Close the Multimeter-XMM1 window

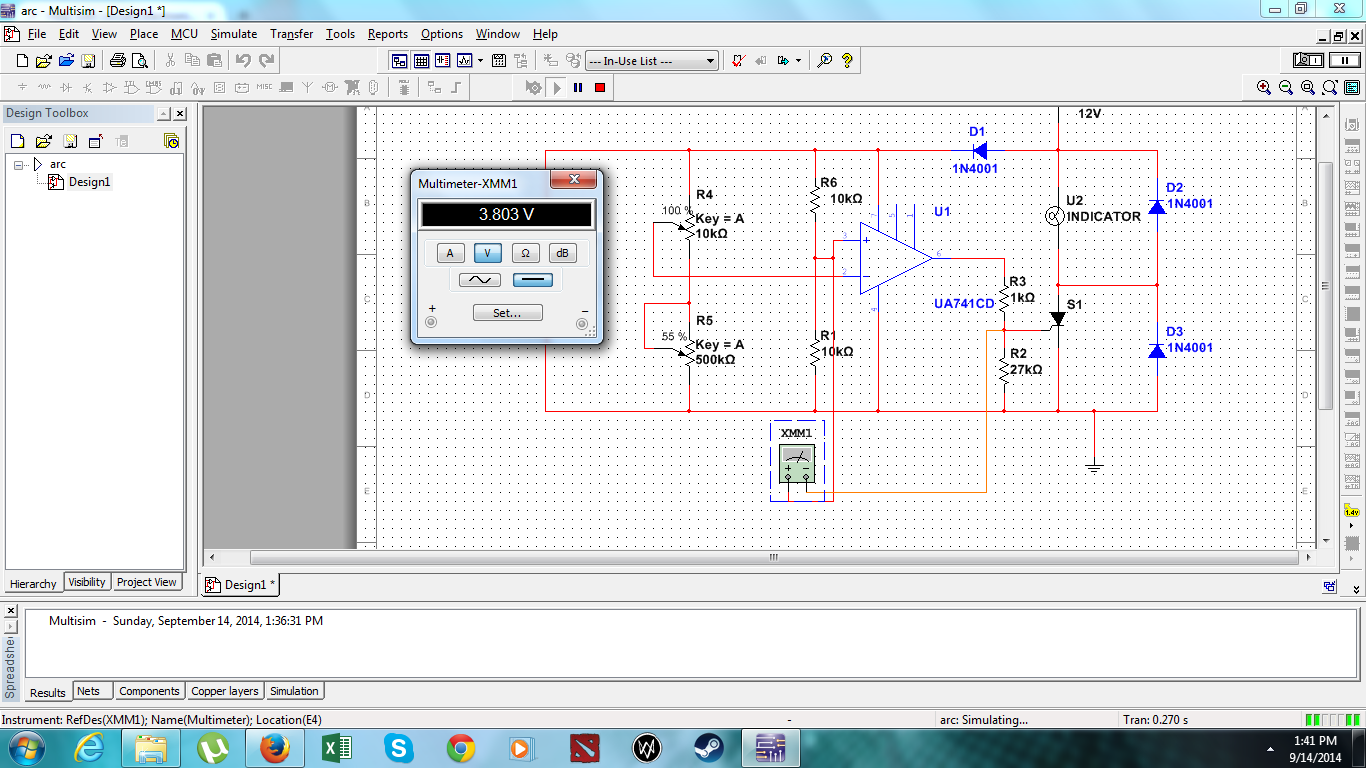coord(575,180)
